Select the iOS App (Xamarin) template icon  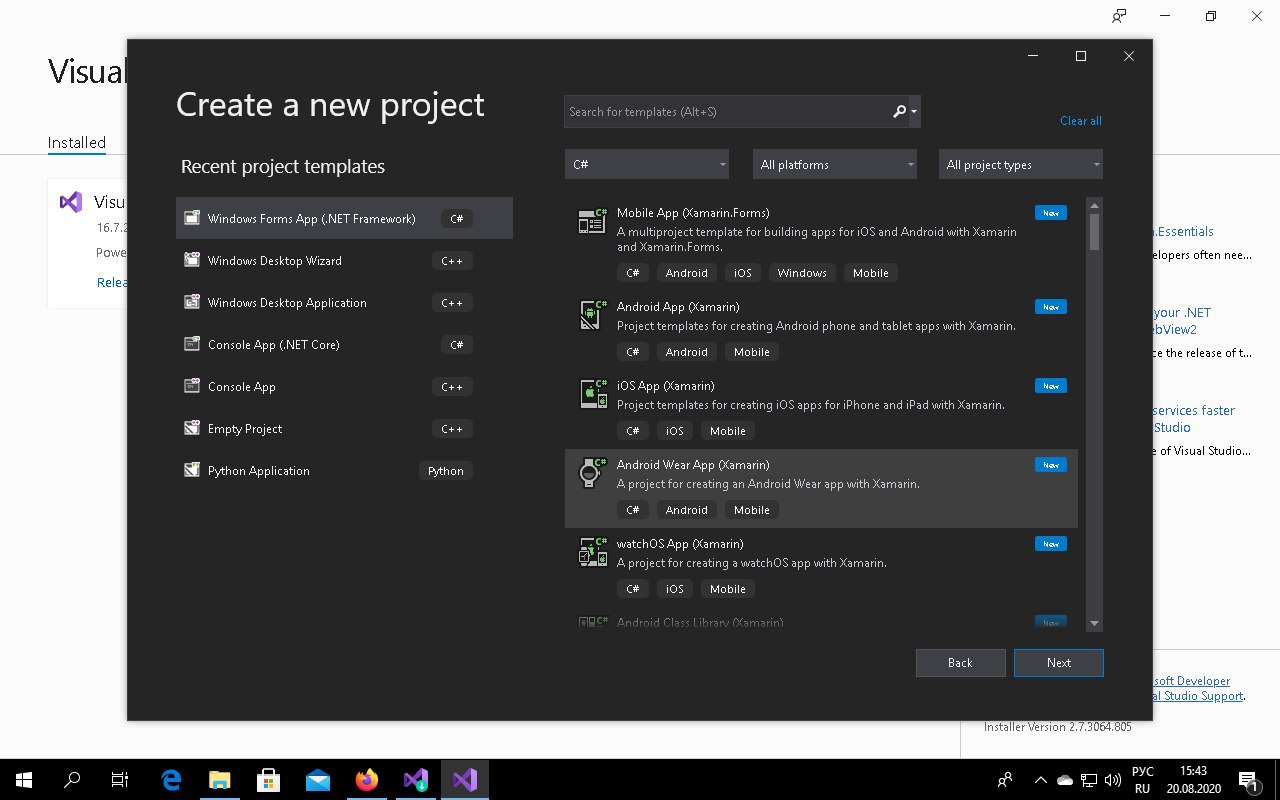(x=593, y=394)
